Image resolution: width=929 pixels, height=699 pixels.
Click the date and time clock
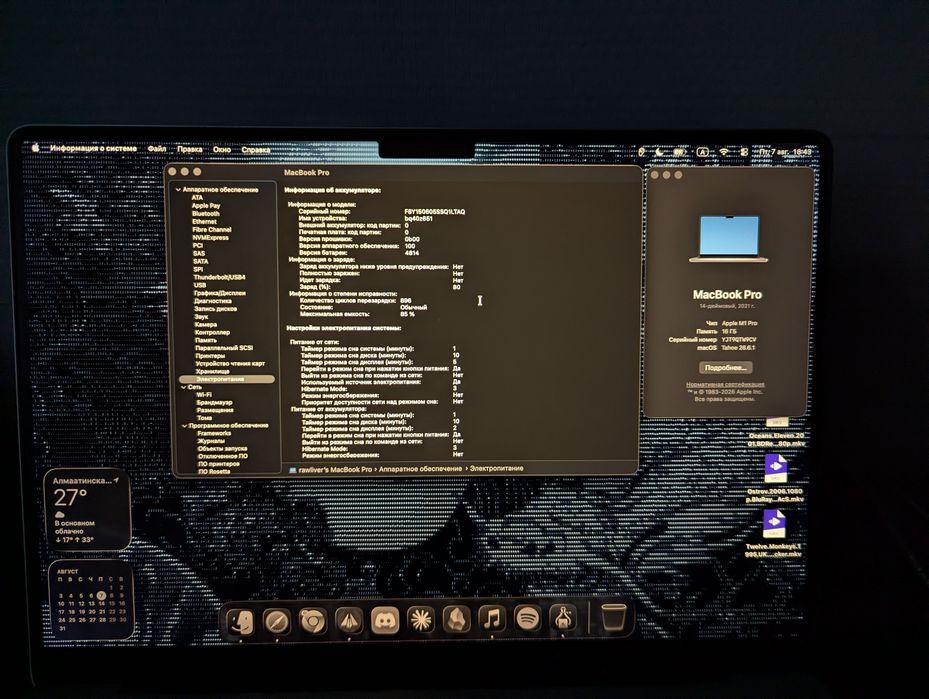[x=786, y=152]
